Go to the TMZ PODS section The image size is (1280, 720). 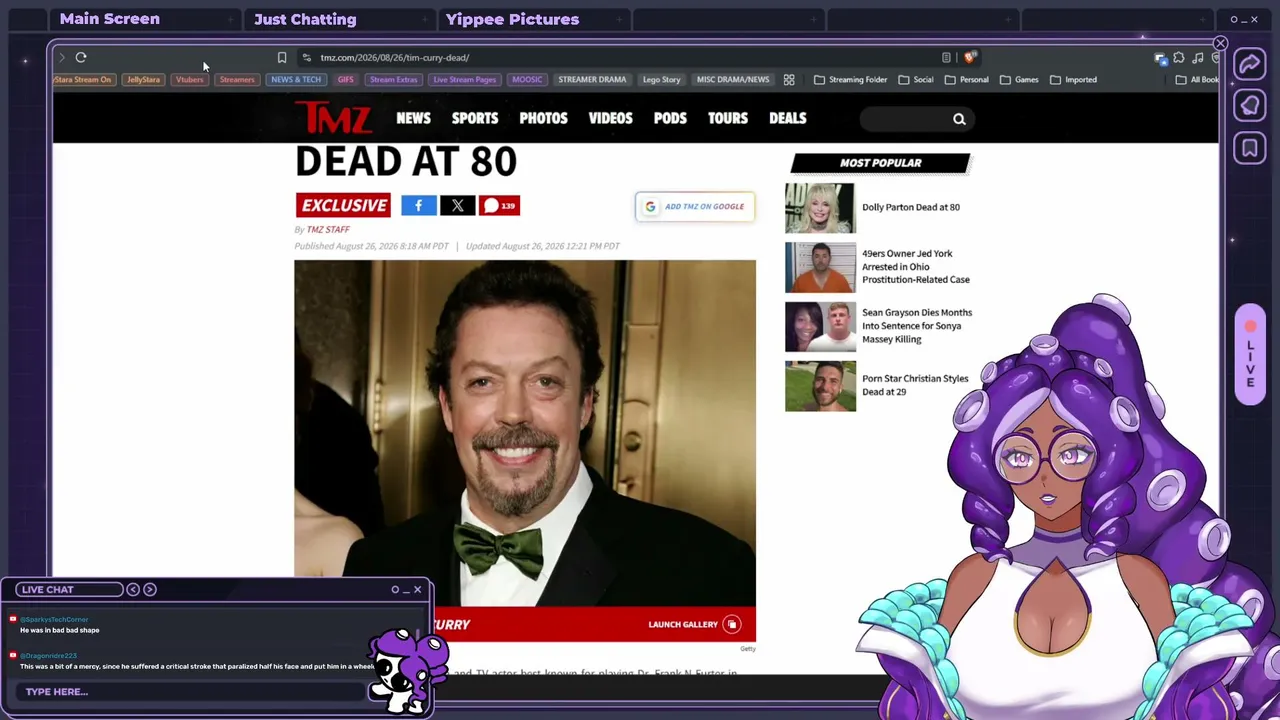tap(670, 118)
